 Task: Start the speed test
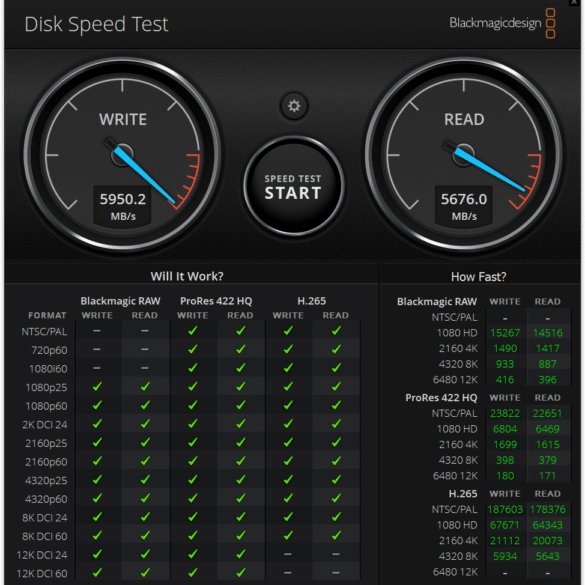[x=293, y=186]
